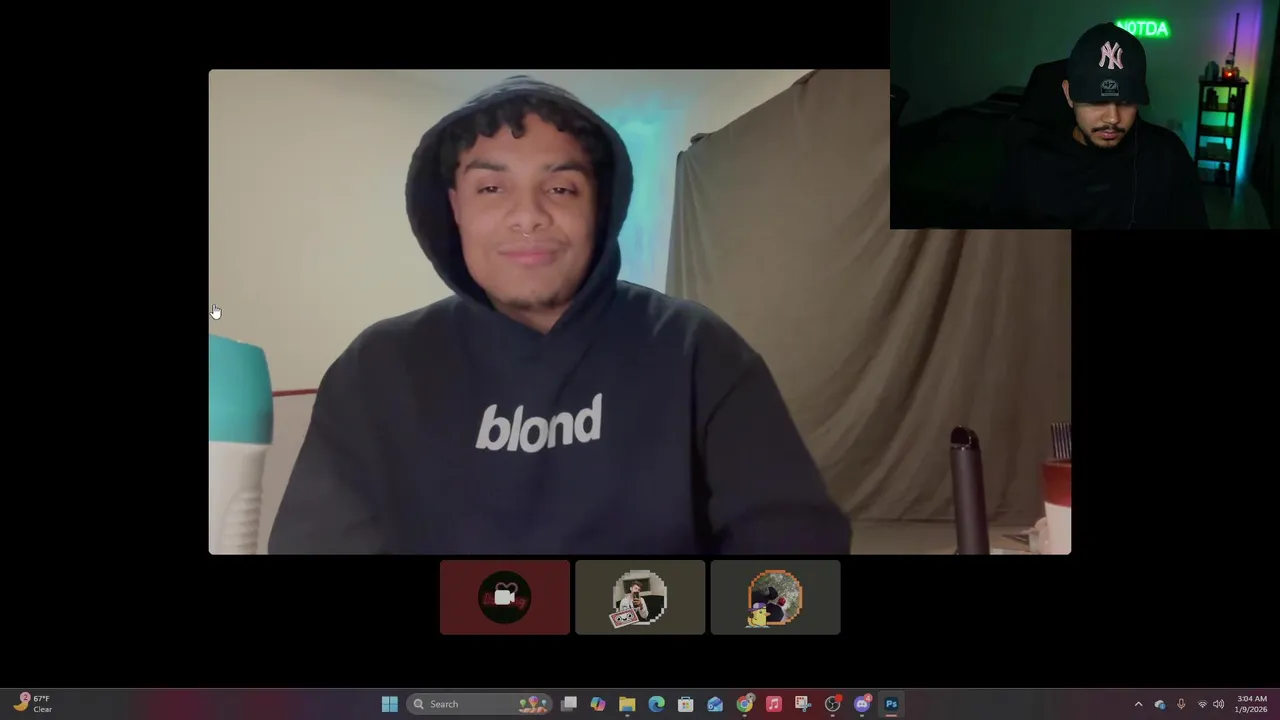The image size is (1280, 720).
Task: Switch to OBS Studio on the taskbar
Action: tap(832, 704)
